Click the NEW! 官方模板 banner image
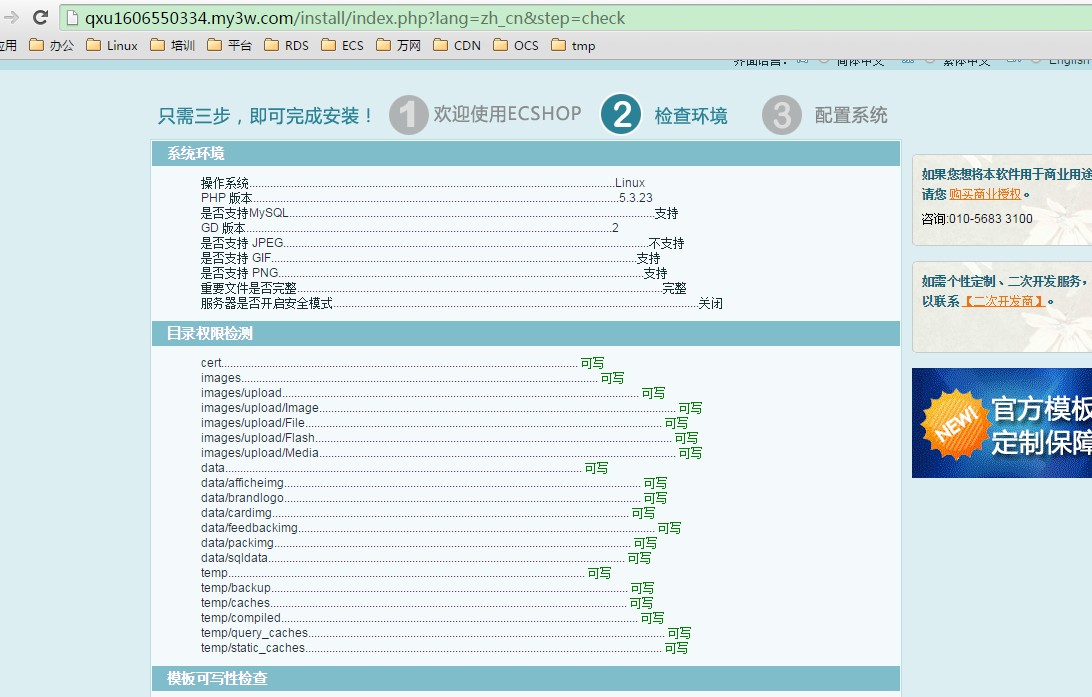Image resolution: width=1092 pixels, height=697 pixels. click(x=1002, y=423)
